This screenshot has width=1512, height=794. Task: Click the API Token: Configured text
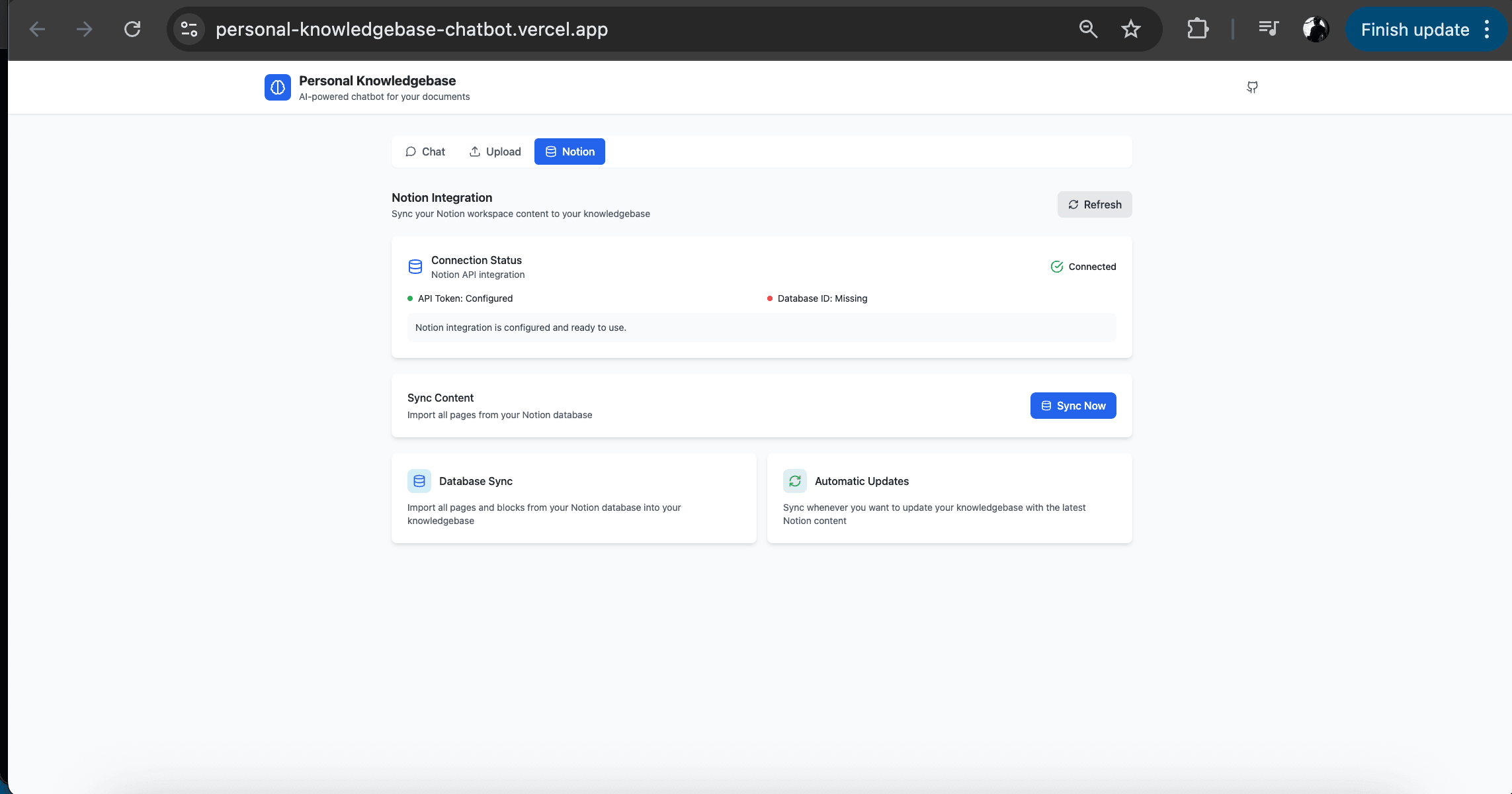coord(465,298)
